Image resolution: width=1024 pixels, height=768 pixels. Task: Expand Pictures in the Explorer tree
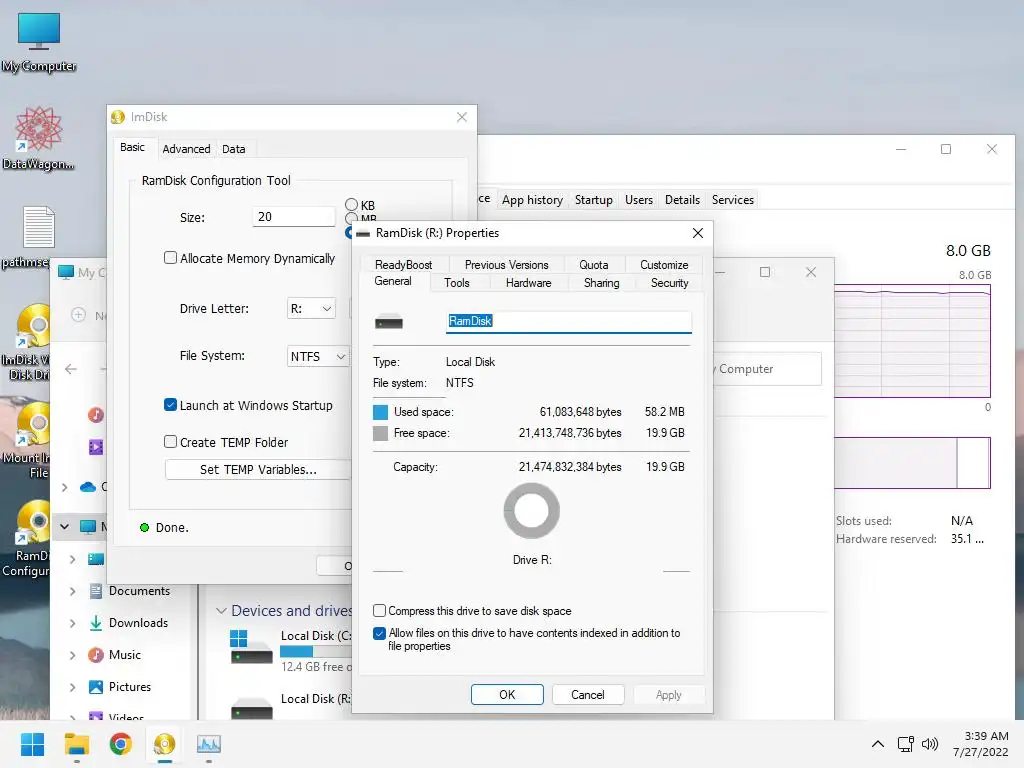72,687
